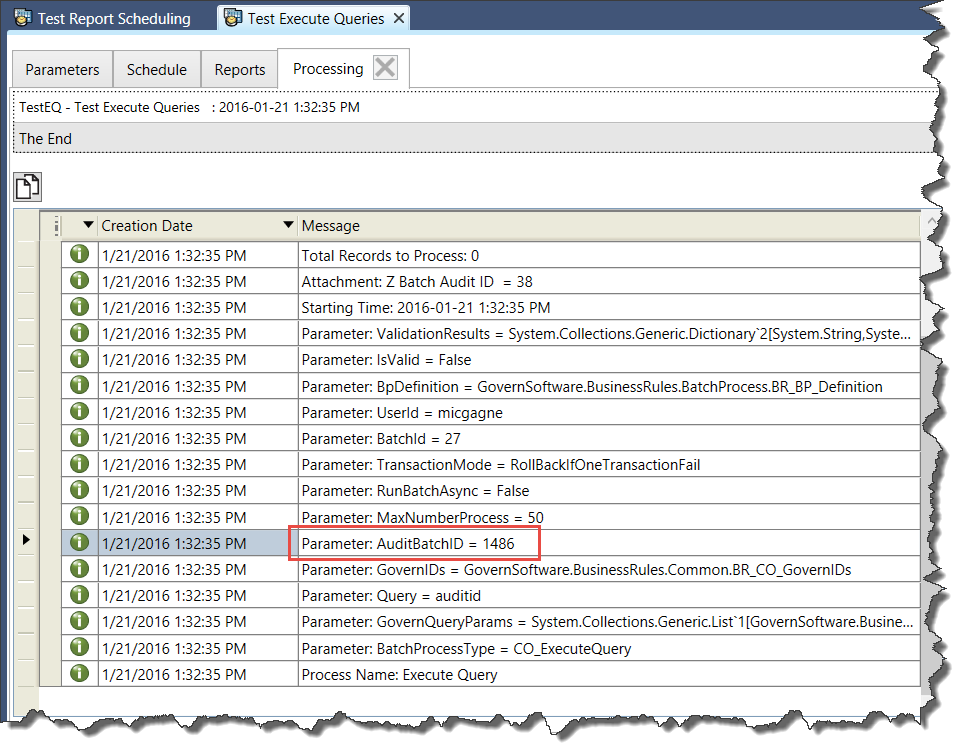The width and height of the screenshot is (967, 754).
Task: Click info icon on AuditBatchID row
Action: (x=80, y=543)
